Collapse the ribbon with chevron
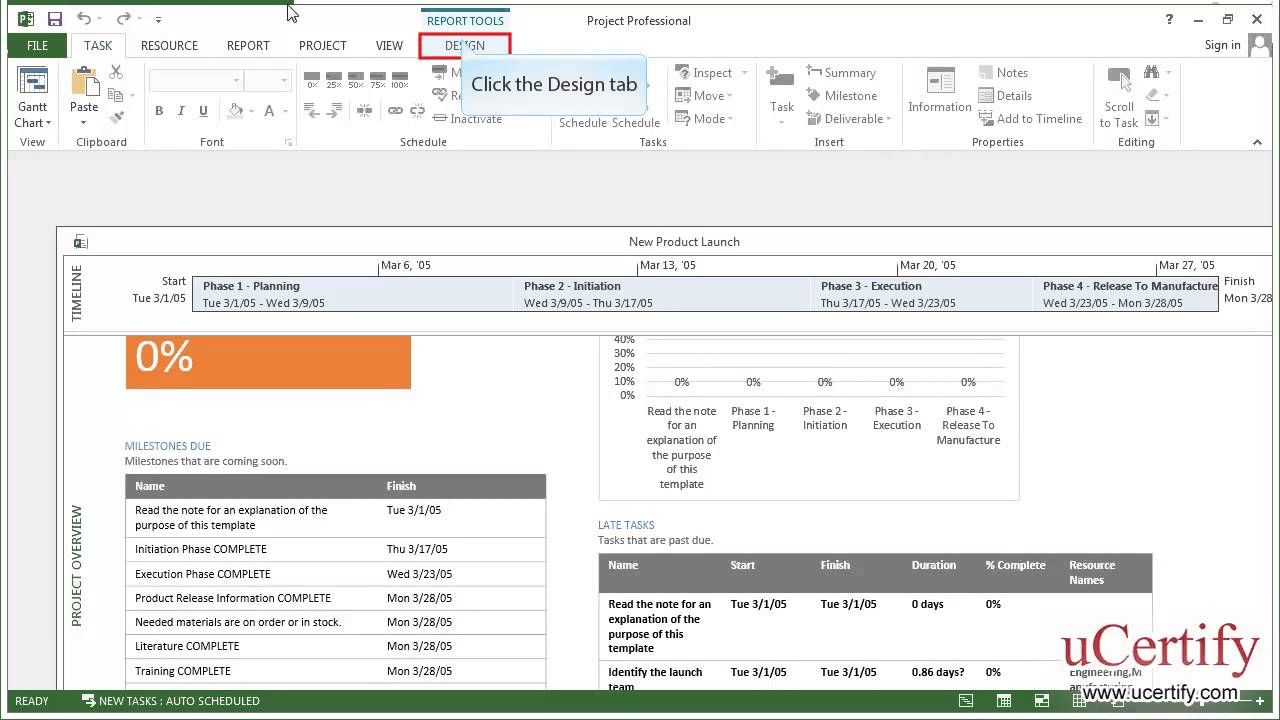The height and width of the screenshot is (720, 1280). pos(1257,142)
